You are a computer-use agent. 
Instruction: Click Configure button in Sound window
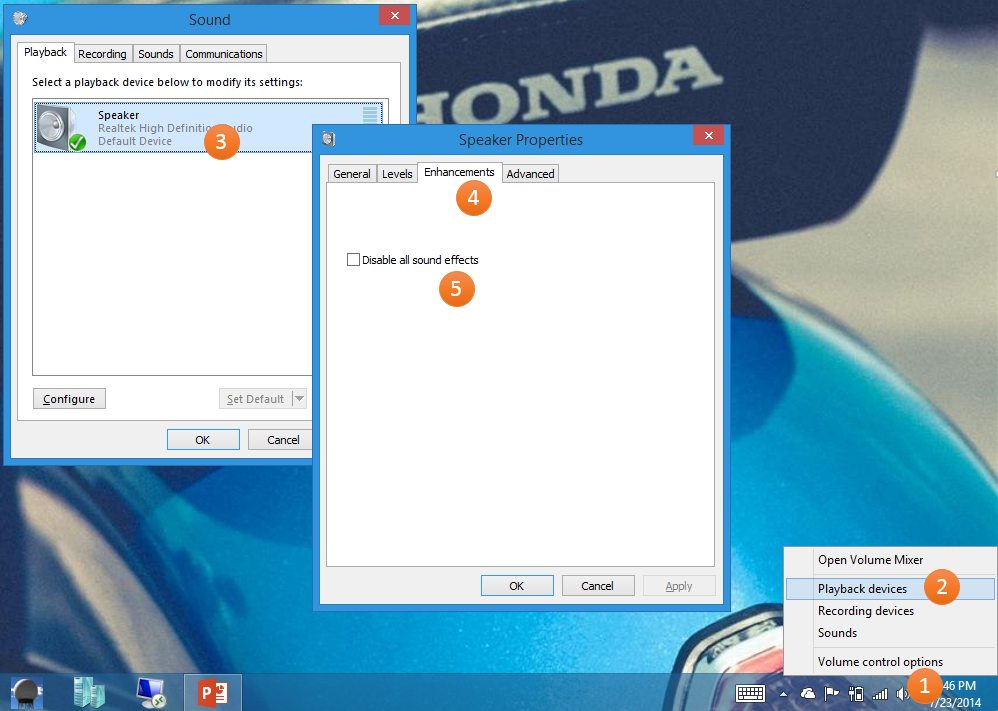(x=69, y=399)
